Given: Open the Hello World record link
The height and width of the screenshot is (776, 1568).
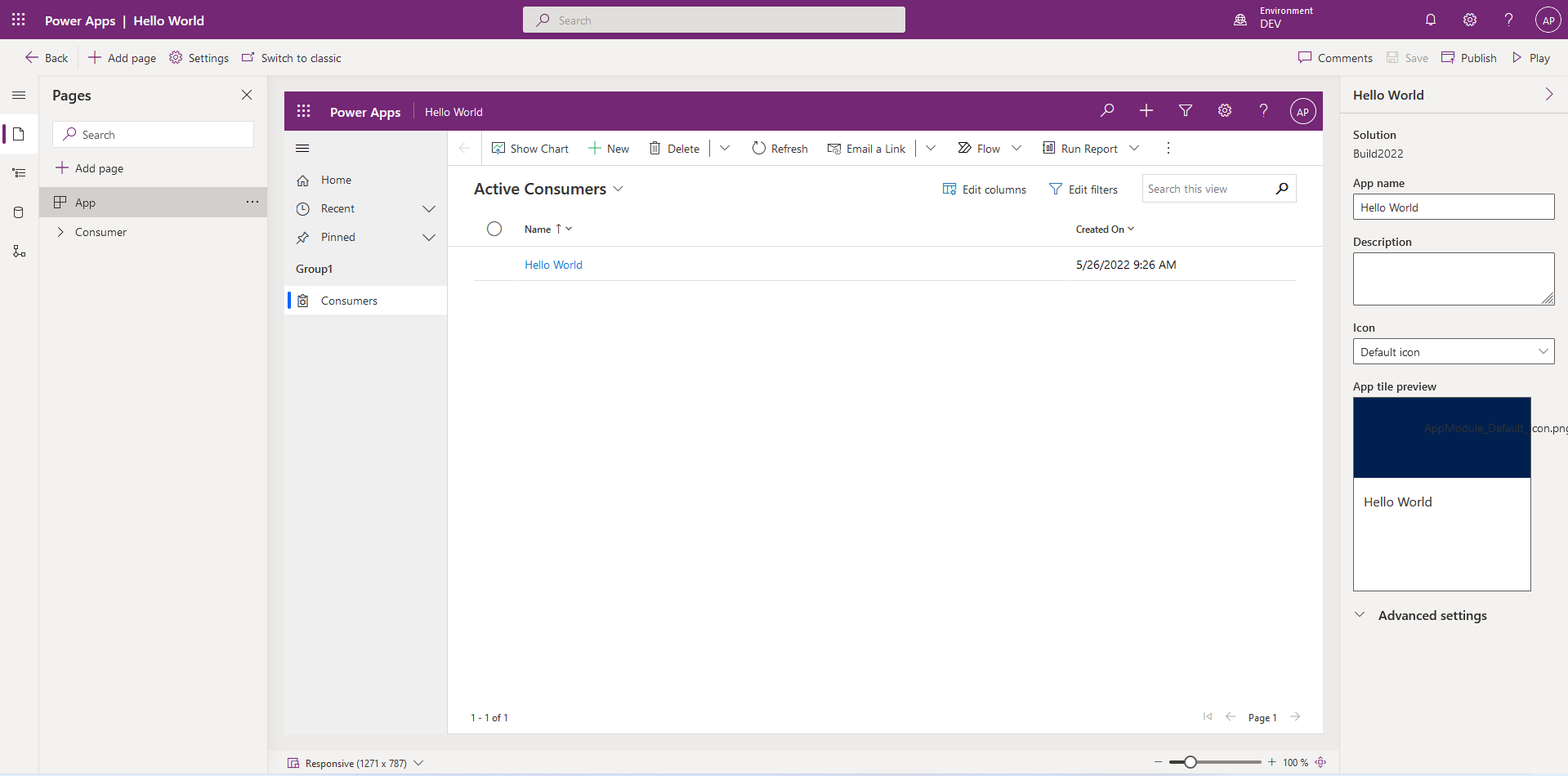Looking at the screenshot, I should point(553,264).
